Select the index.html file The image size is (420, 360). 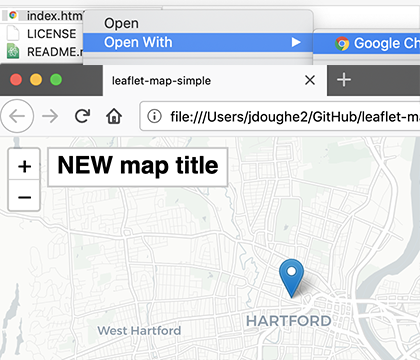[47, 16]
